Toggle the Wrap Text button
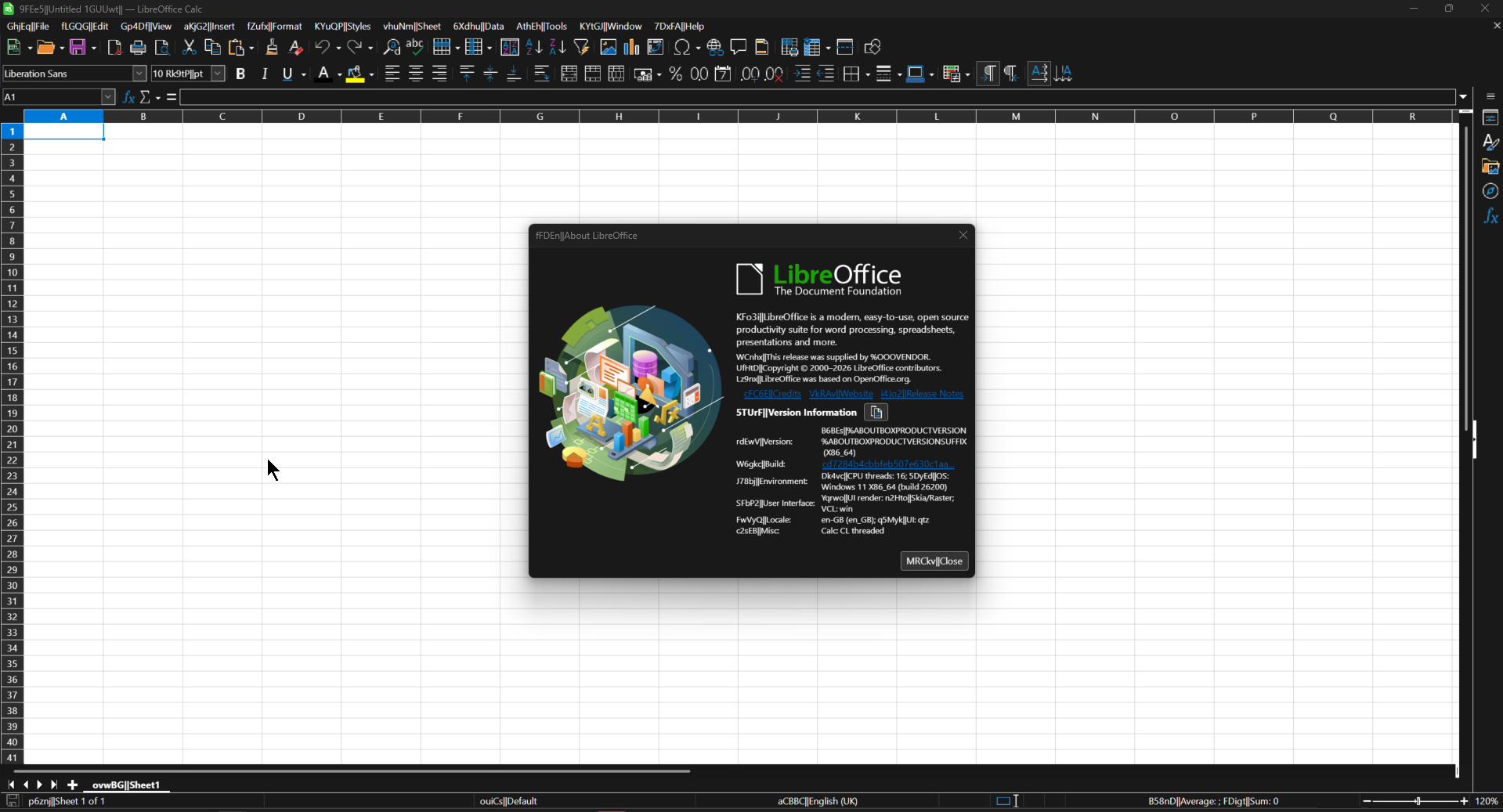Viewport: 1503px width, 812px height. pos(542,74)
